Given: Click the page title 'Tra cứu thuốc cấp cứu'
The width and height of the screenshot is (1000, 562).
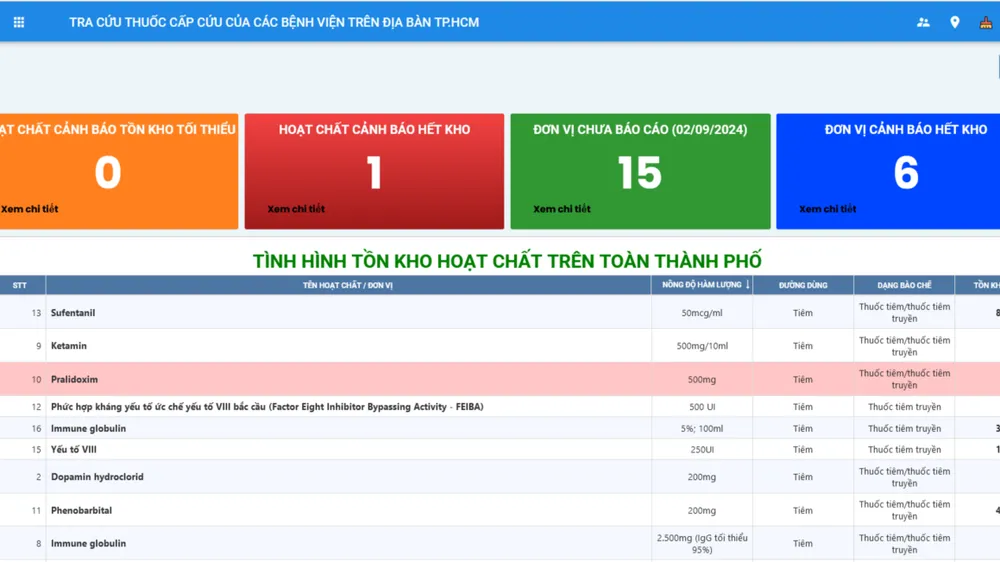Looking at the screenshot, I should 274,22.
